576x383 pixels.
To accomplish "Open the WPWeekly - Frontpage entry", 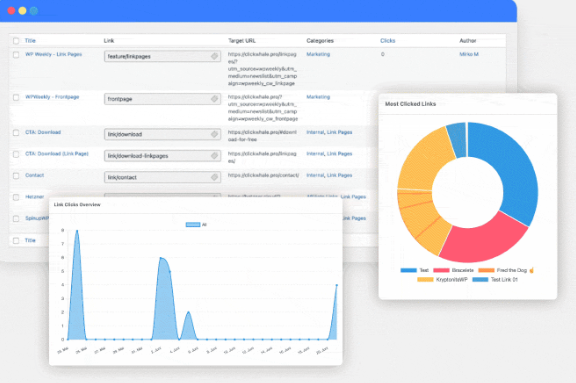I will tap(52, 97).
